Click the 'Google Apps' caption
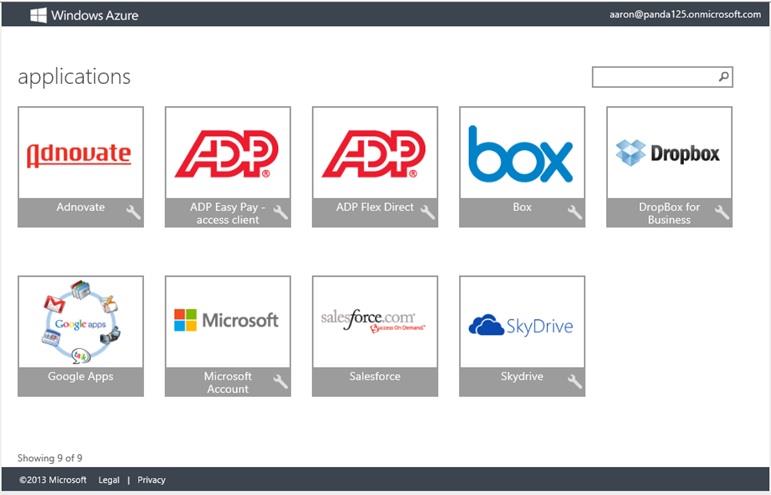The image size is (771, 495). tap(81, 377)
